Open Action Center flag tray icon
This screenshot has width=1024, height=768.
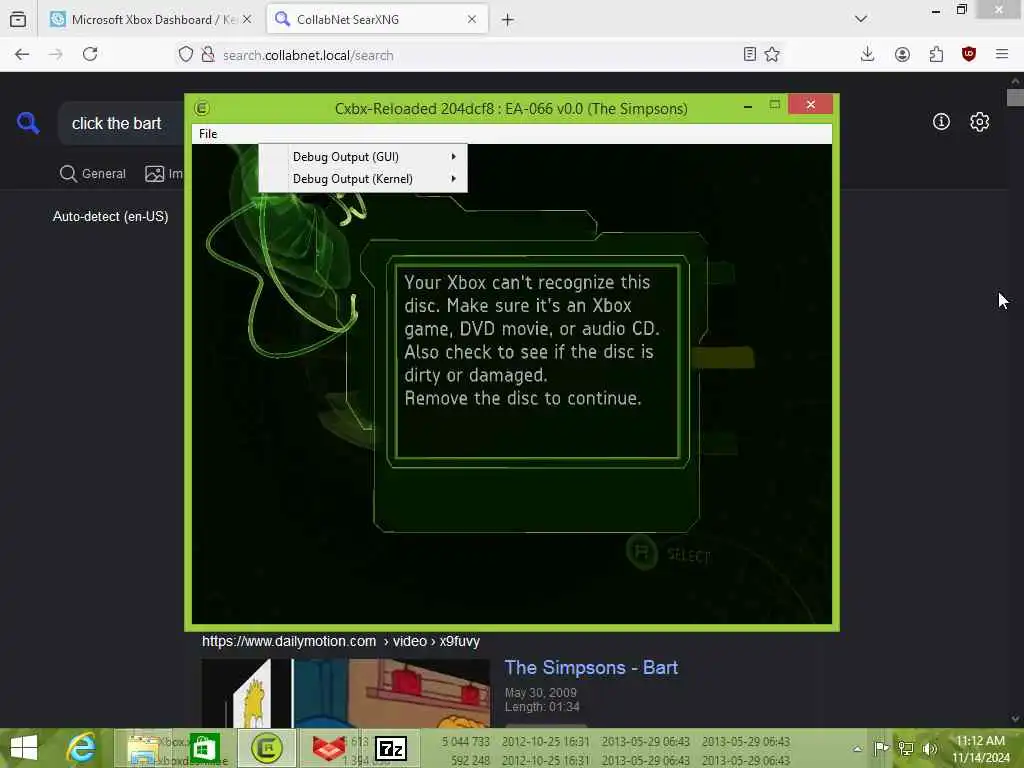click(x=881, y=748)
